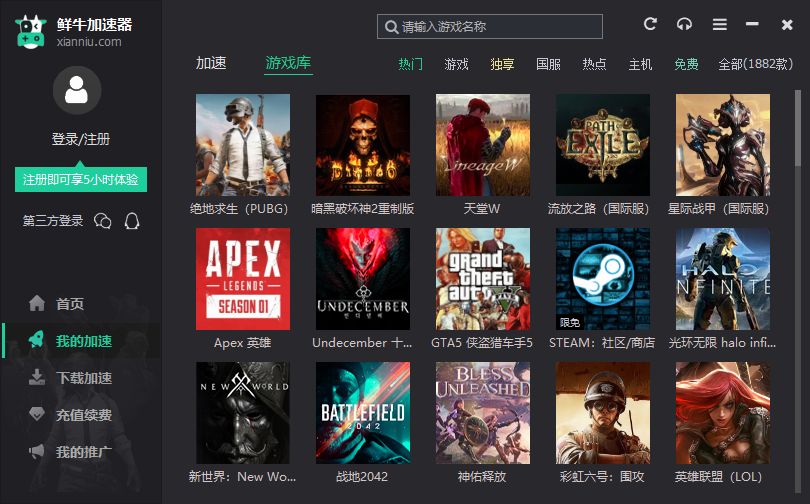Select the 热门 category filter

(410, 64)
